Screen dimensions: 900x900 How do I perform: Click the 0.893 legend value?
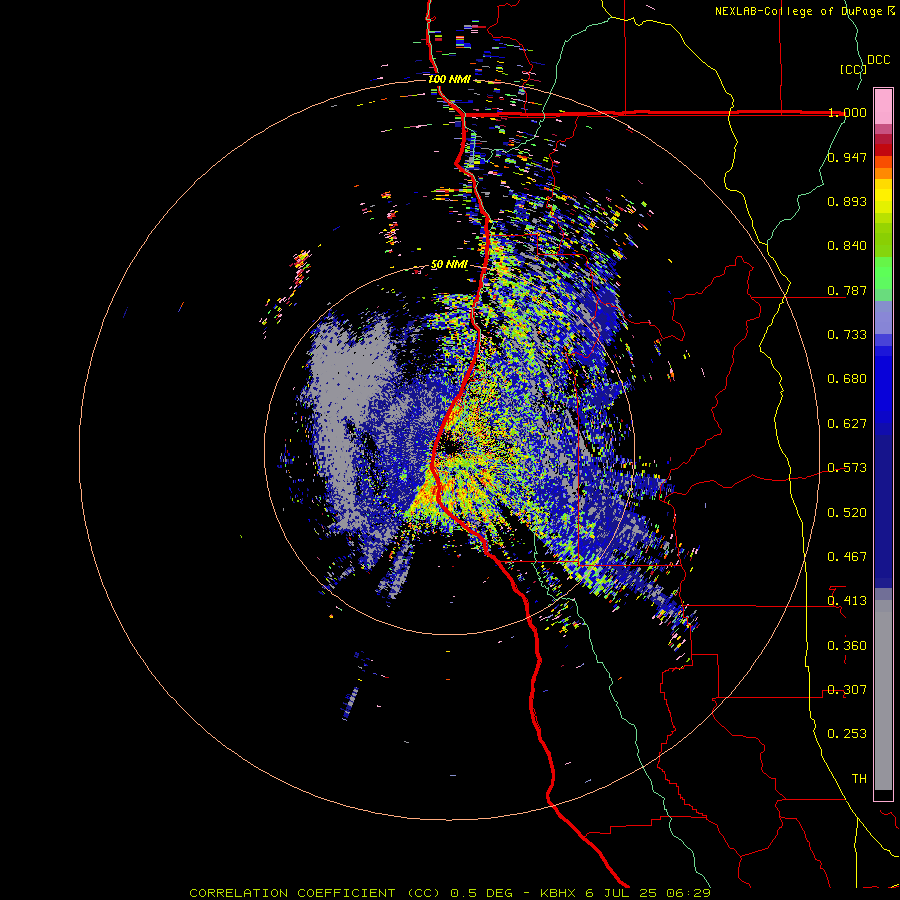tap(847, 201)
